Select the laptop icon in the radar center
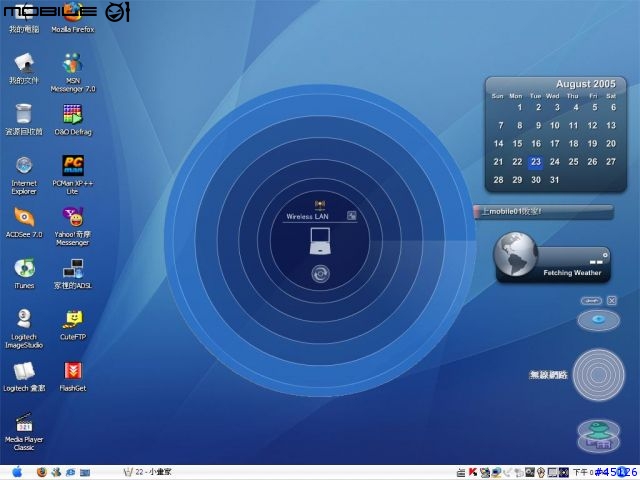This screenshot has height=480, width=640. [320, 241]
